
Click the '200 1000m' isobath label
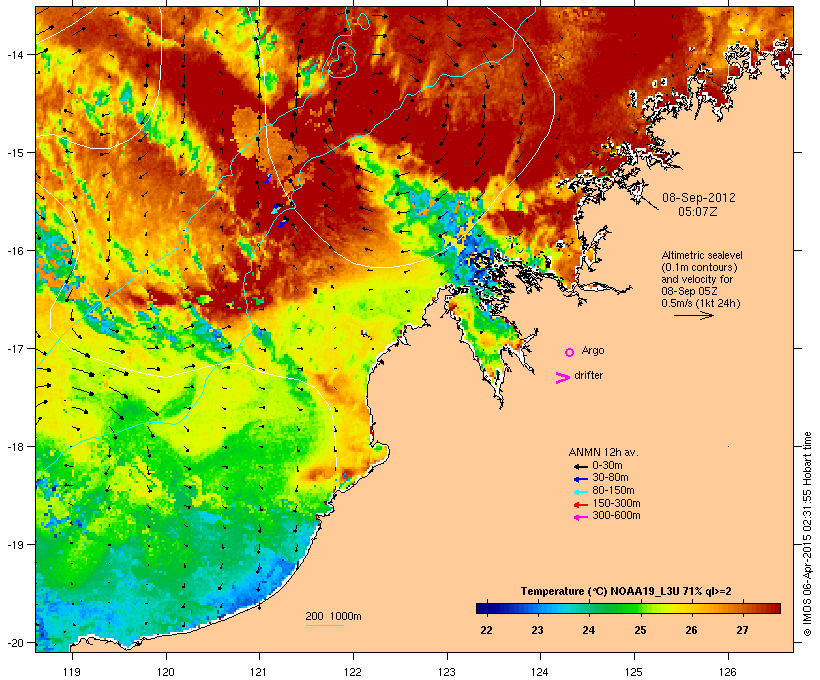tap(333, 616)
